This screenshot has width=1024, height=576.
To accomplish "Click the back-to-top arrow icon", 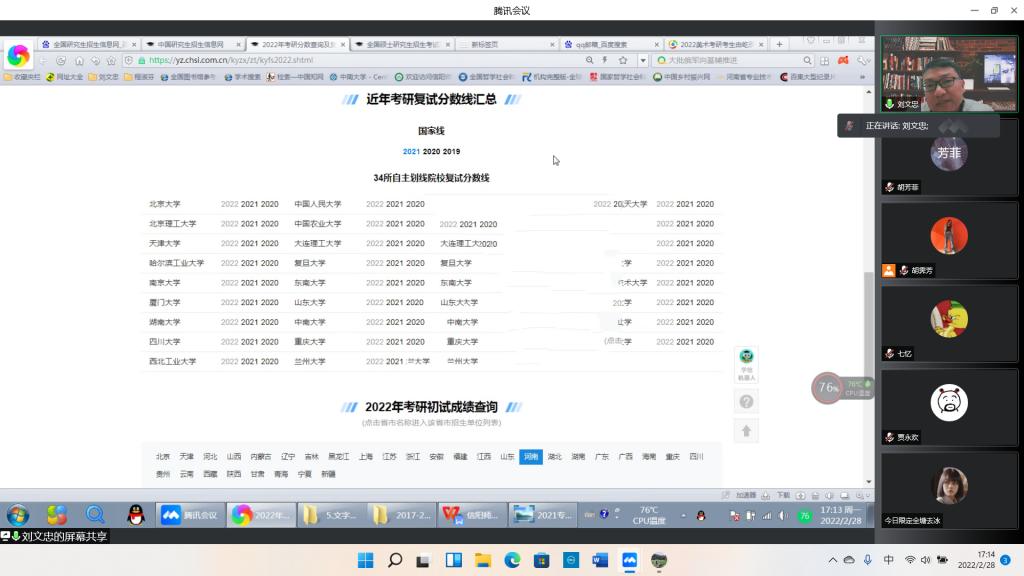I will pyautogui.click(x=746, y=431).
